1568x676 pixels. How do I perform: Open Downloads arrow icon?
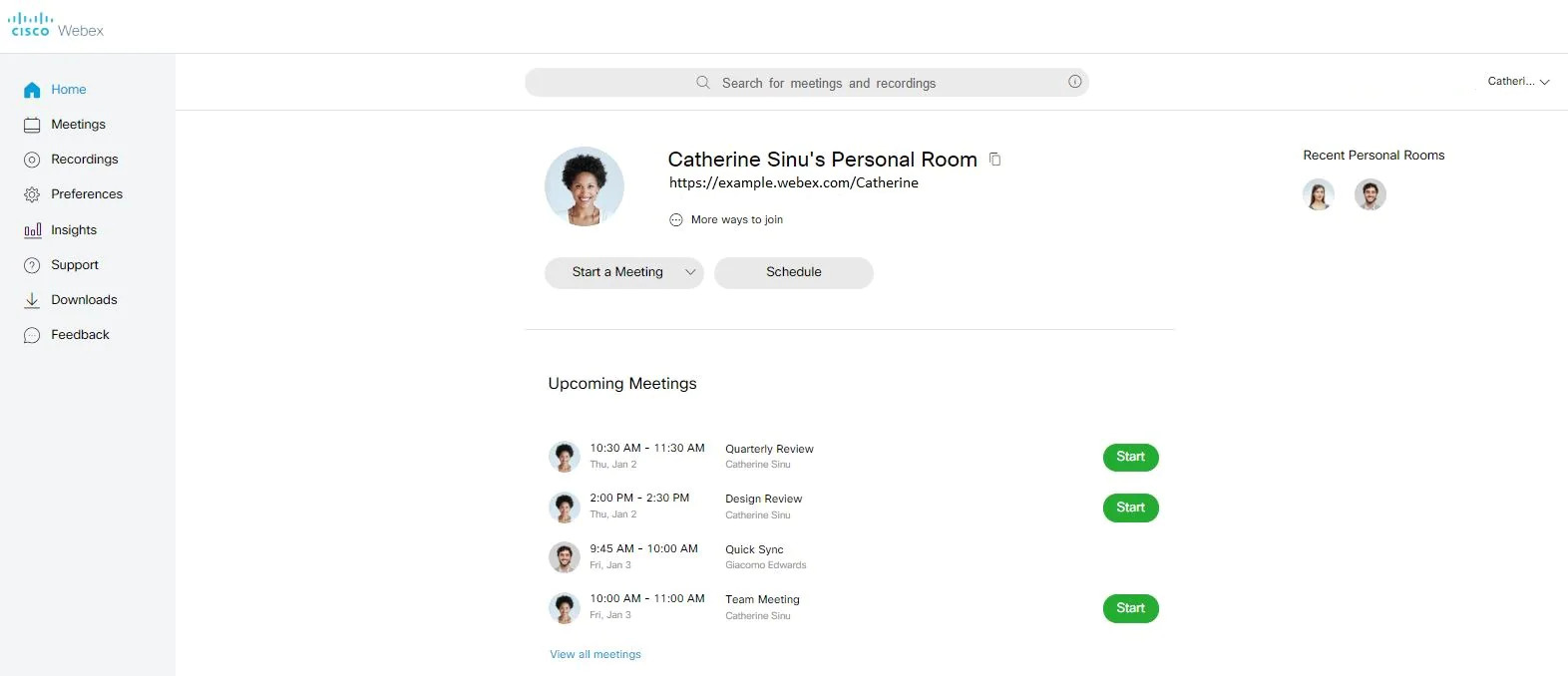point(32,300)
